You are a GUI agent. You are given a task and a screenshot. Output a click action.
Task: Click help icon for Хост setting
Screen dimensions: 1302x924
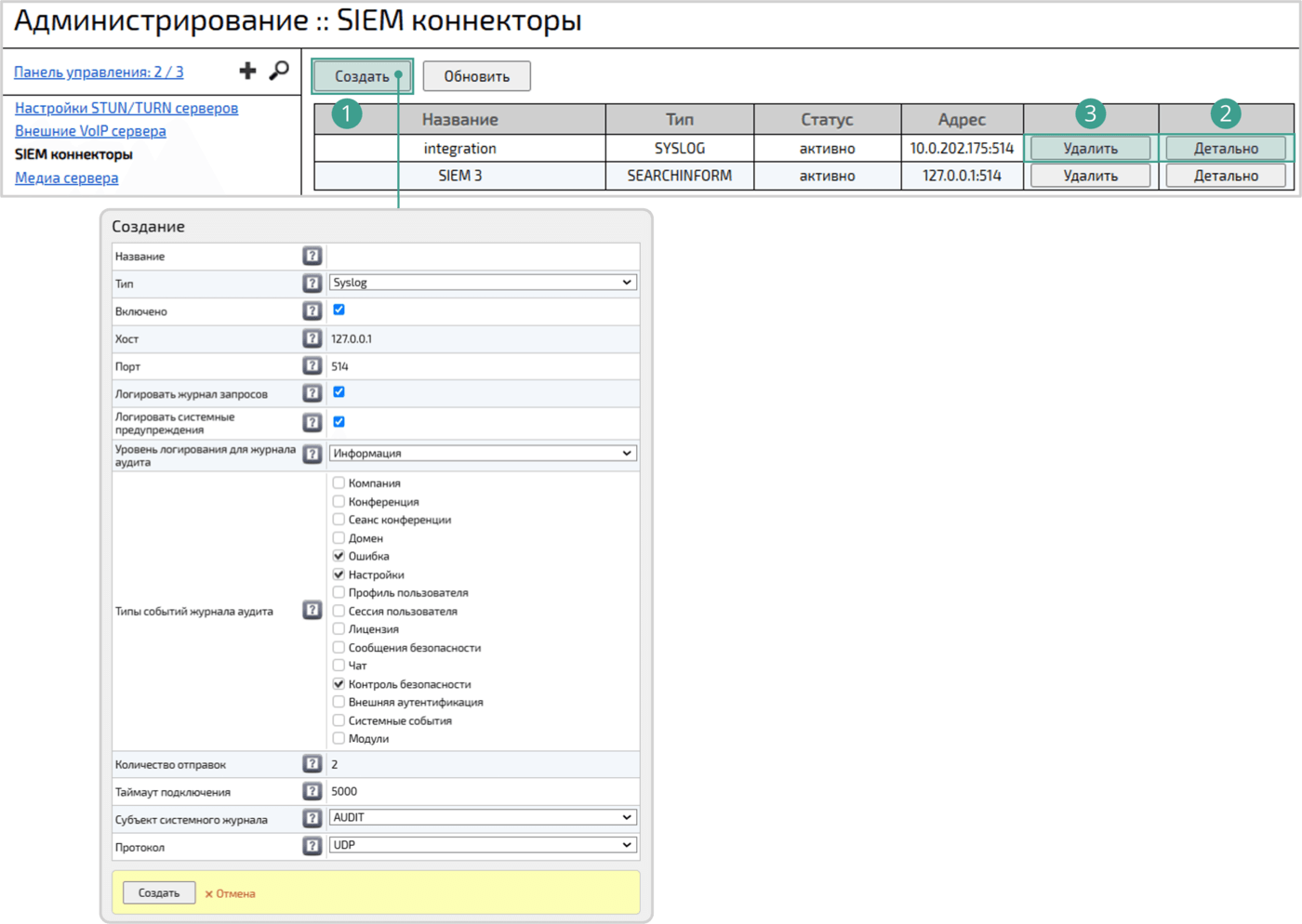pyautogui.click(x=312, y=338)
